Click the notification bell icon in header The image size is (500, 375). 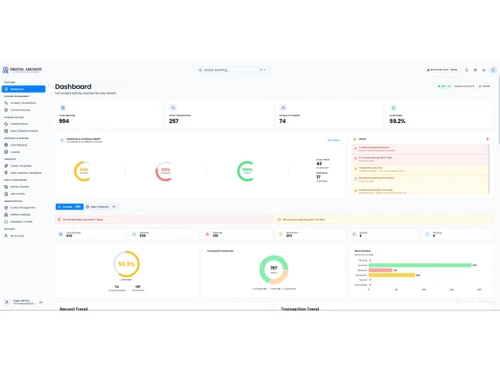(x=467, y=70)
